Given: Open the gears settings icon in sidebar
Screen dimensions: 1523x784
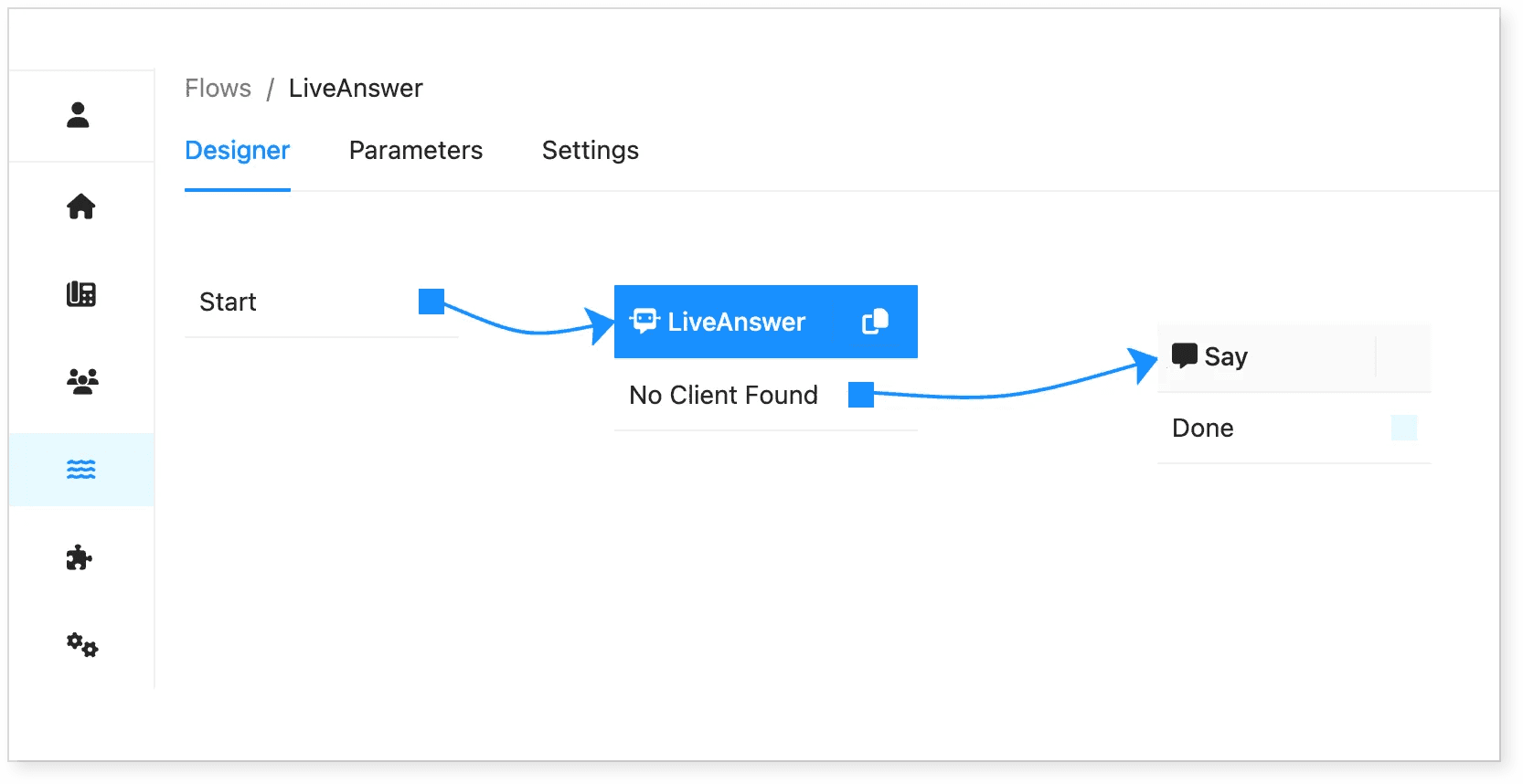Looking at the screenshot, I should [x=82, y=645].
